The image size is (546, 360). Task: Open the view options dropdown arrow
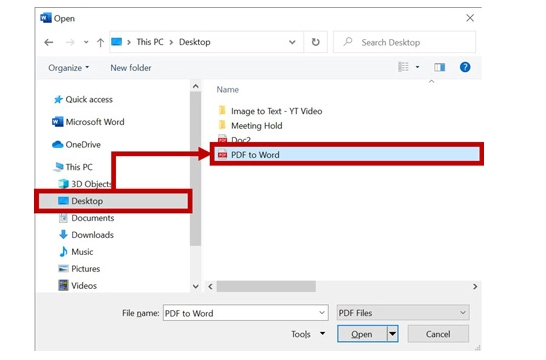tap(418, 67)
